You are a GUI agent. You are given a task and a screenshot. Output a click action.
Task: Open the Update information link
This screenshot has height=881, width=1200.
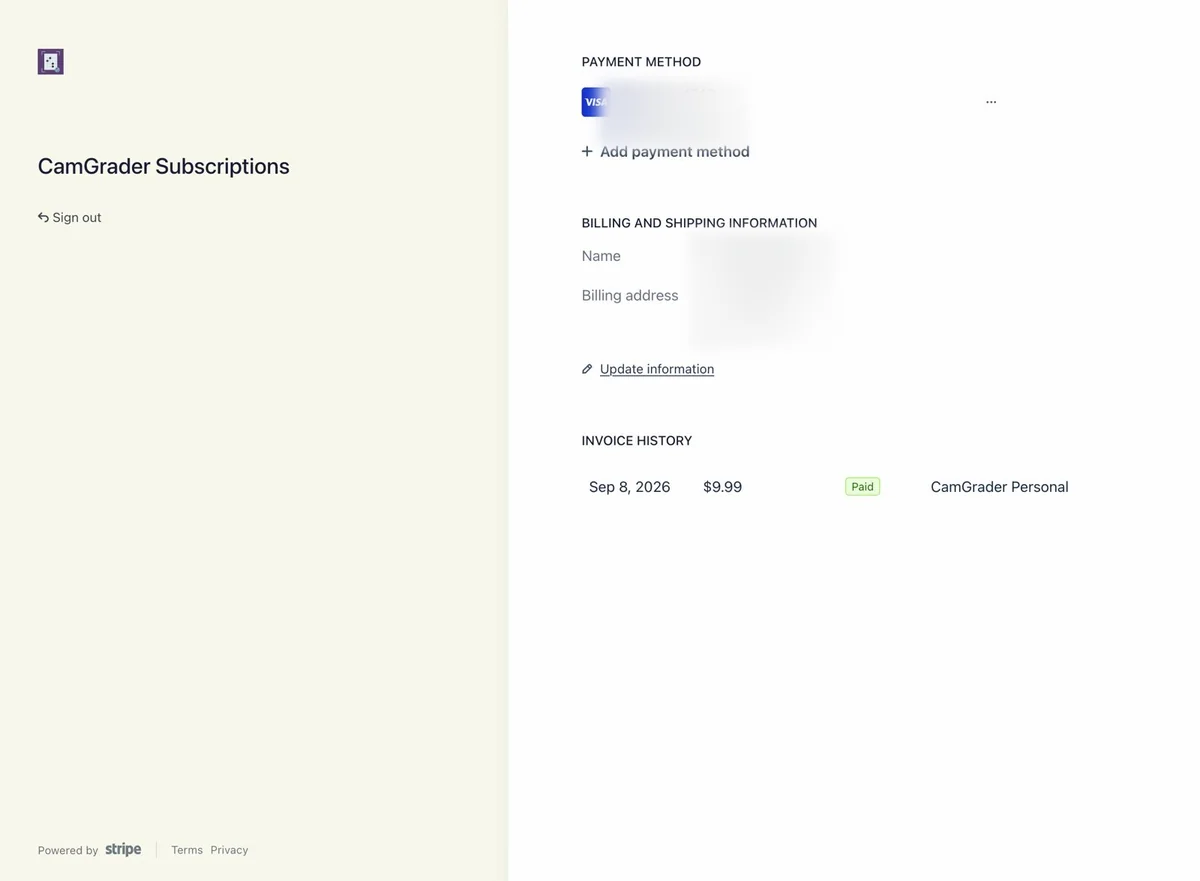[x=657, y=369]
